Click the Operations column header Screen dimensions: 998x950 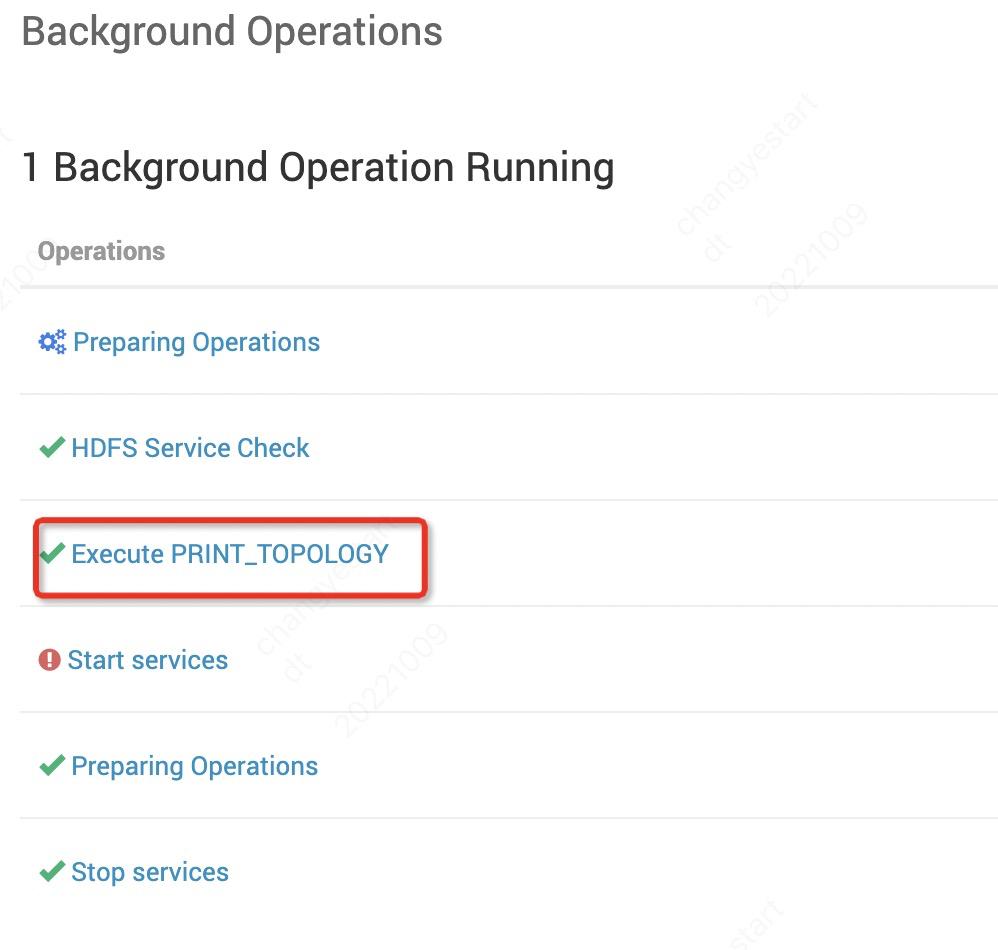pos(101,251)
